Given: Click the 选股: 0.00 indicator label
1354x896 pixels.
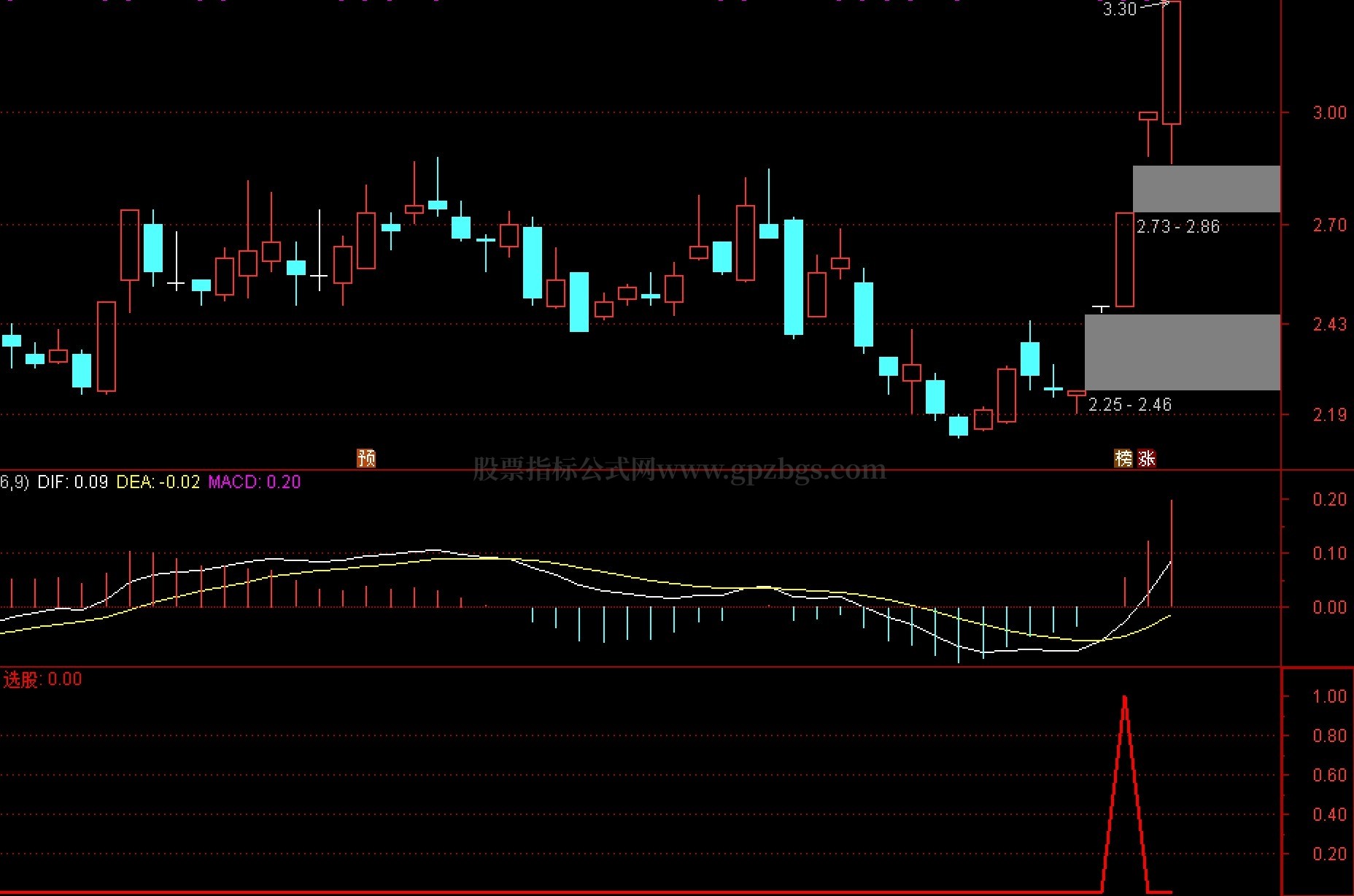Looking at the screenshot, I should click(x=42, y=679).
